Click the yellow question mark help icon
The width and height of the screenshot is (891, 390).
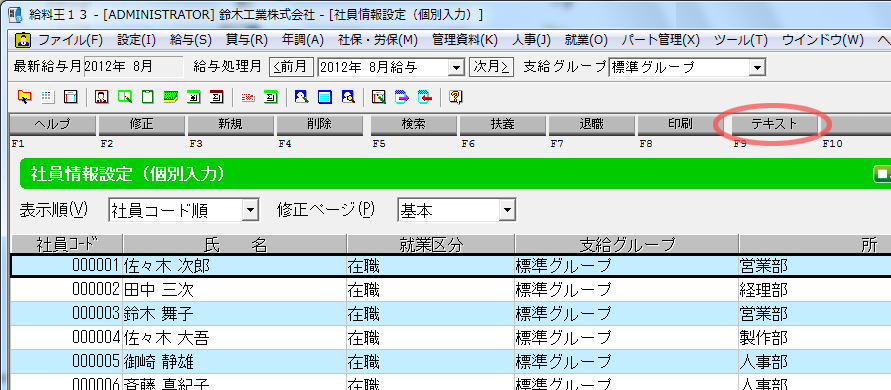click(x=456, y=97)
